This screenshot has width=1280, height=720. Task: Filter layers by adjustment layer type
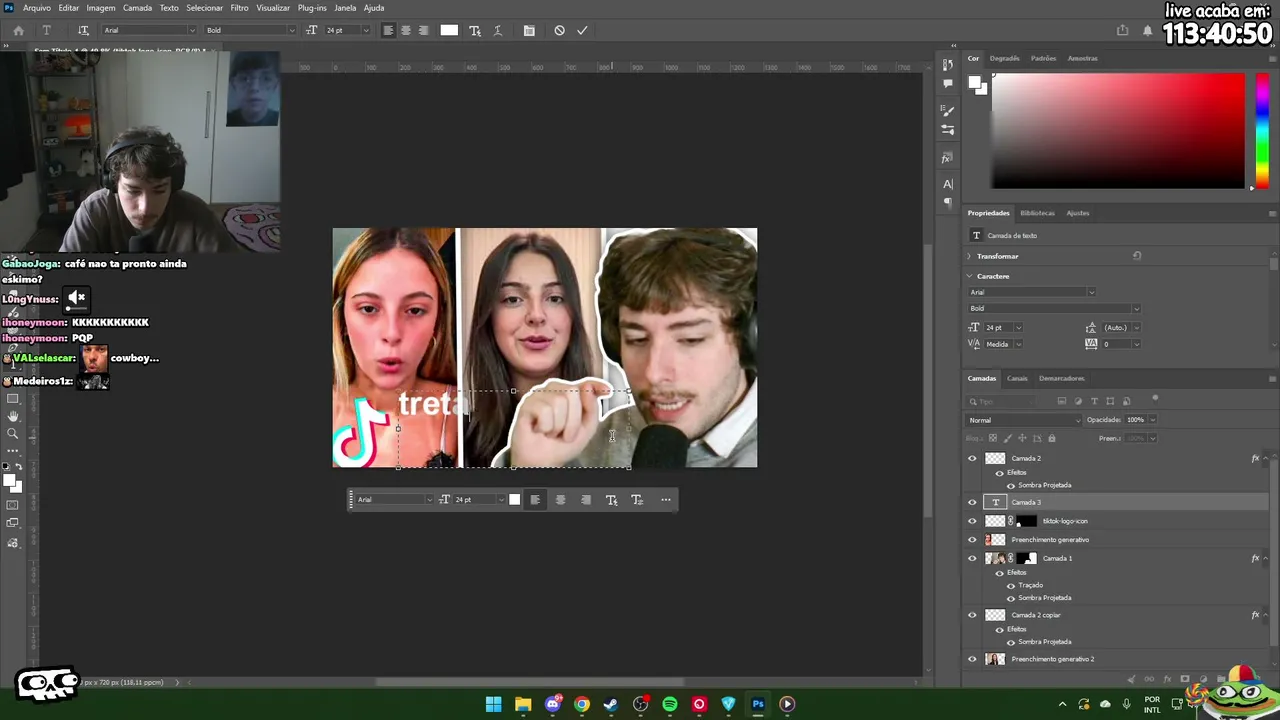(1078, 401)
